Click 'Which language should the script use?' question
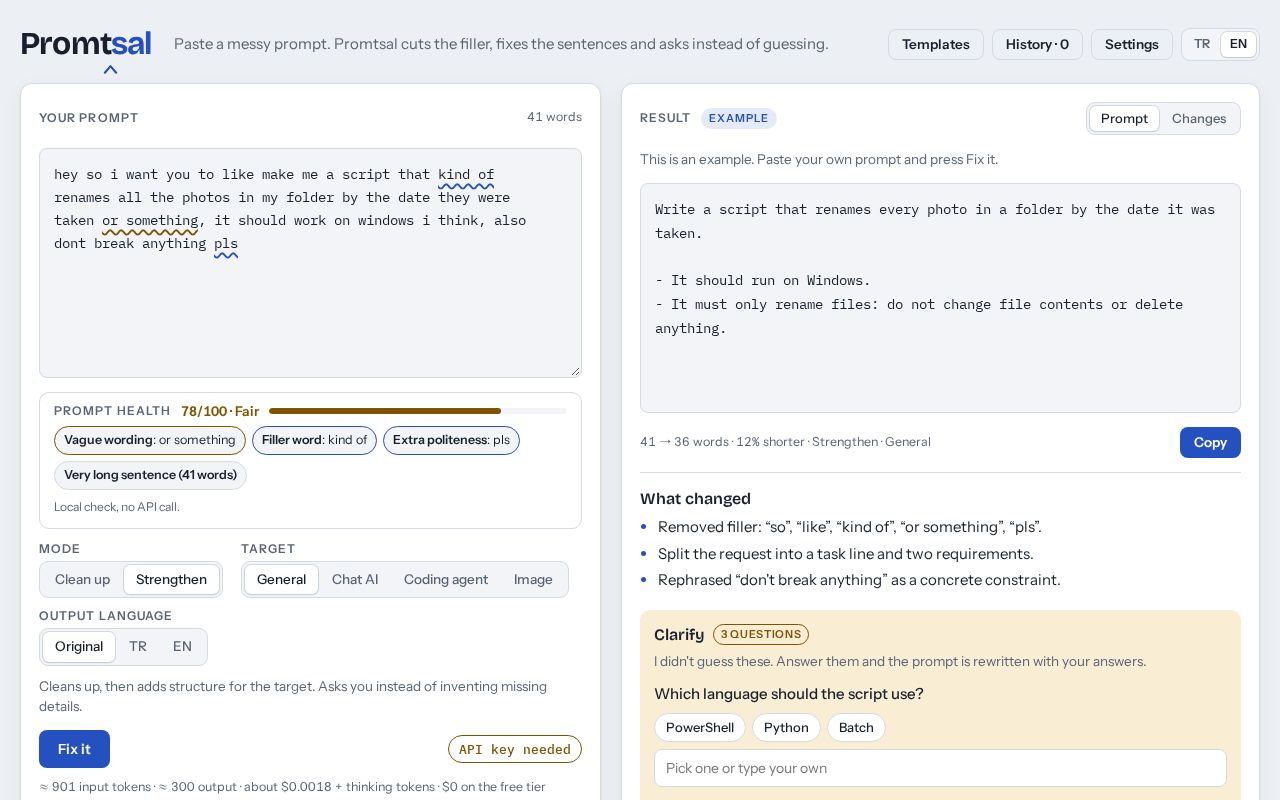 pyautogui.click(x=789, y=694)
